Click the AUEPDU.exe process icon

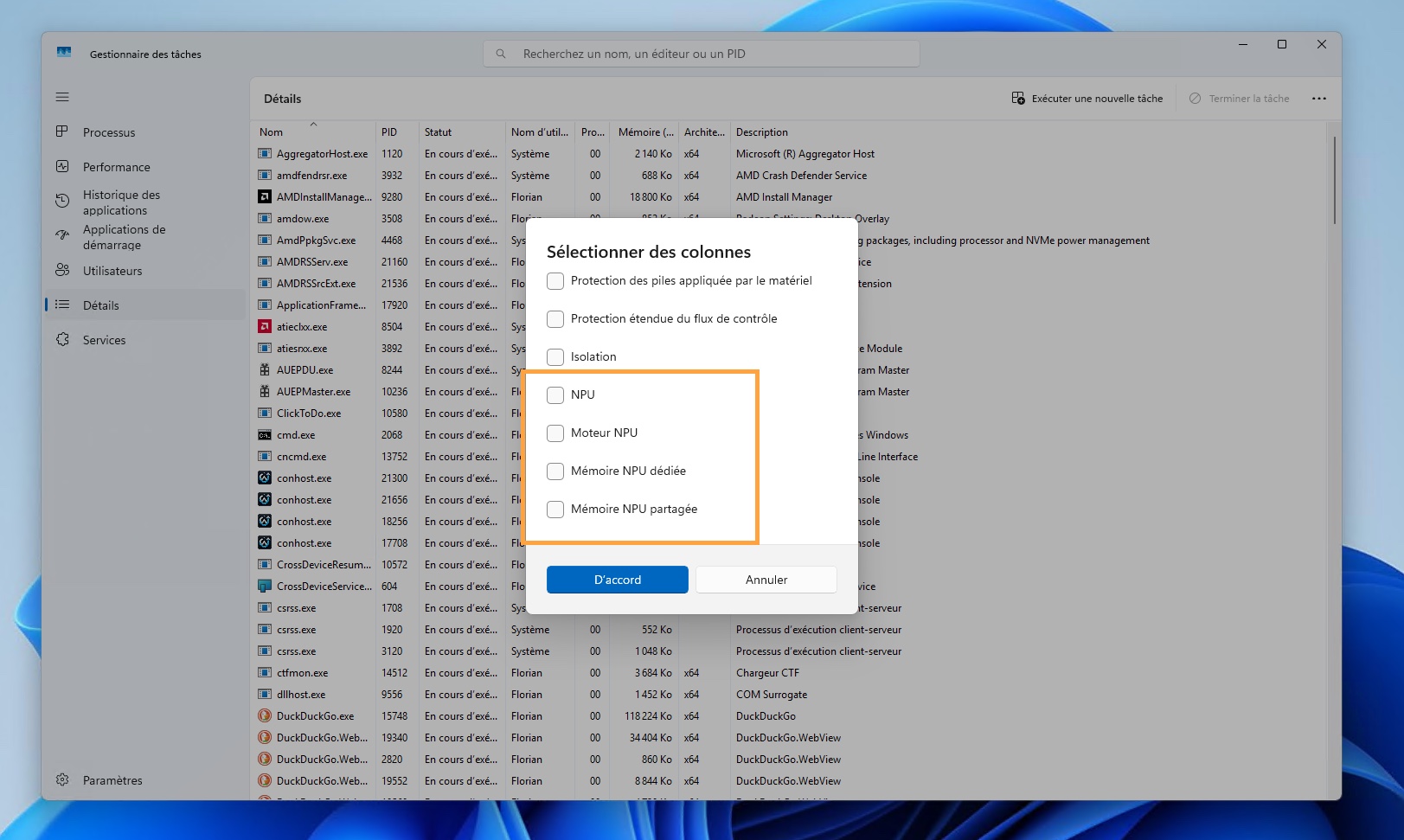265,369
